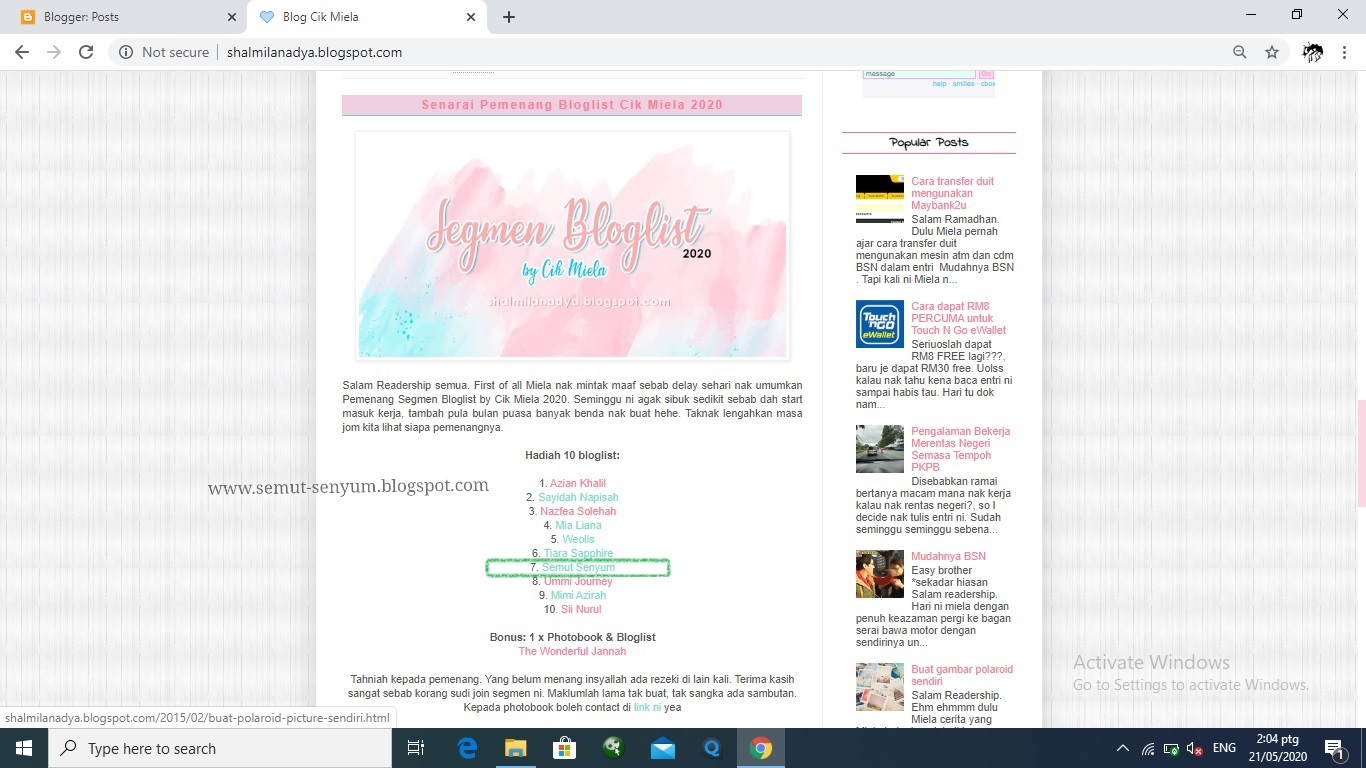Open the Mudahnya BSN post

point(948,556)
